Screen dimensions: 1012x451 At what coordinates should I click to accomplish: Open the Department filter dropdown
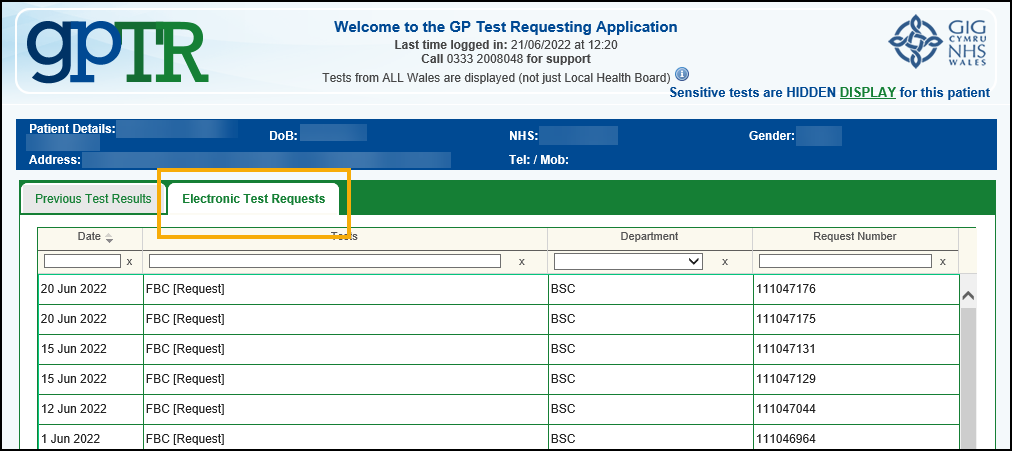pyautogui.click(x=628, y=261)
